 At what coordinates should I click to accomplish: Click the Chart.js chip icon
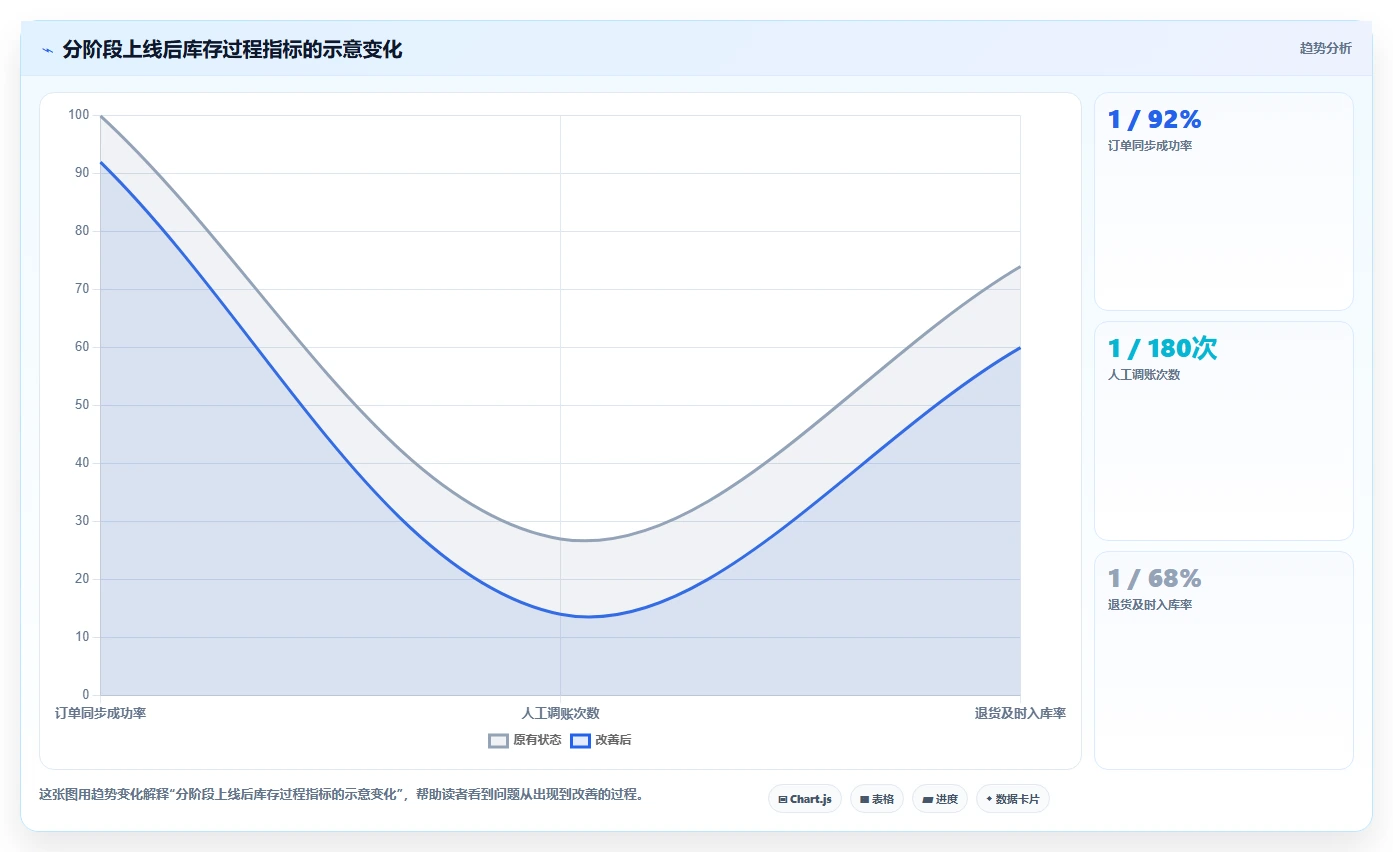[x=783, y=800]
